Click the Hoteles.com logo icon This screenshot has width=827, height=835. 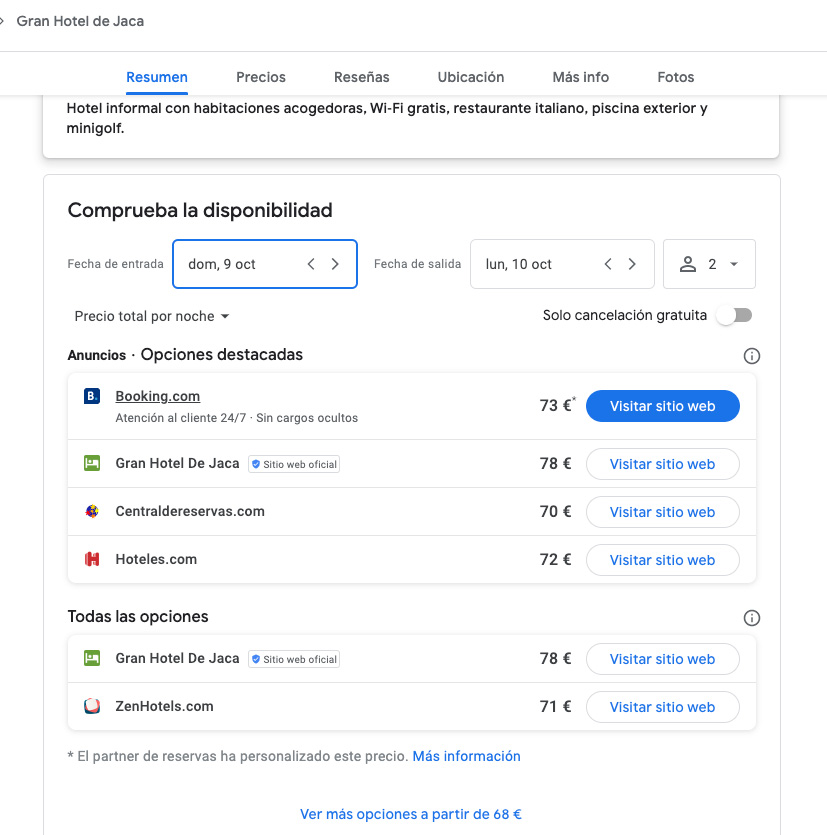click(92, 559)
